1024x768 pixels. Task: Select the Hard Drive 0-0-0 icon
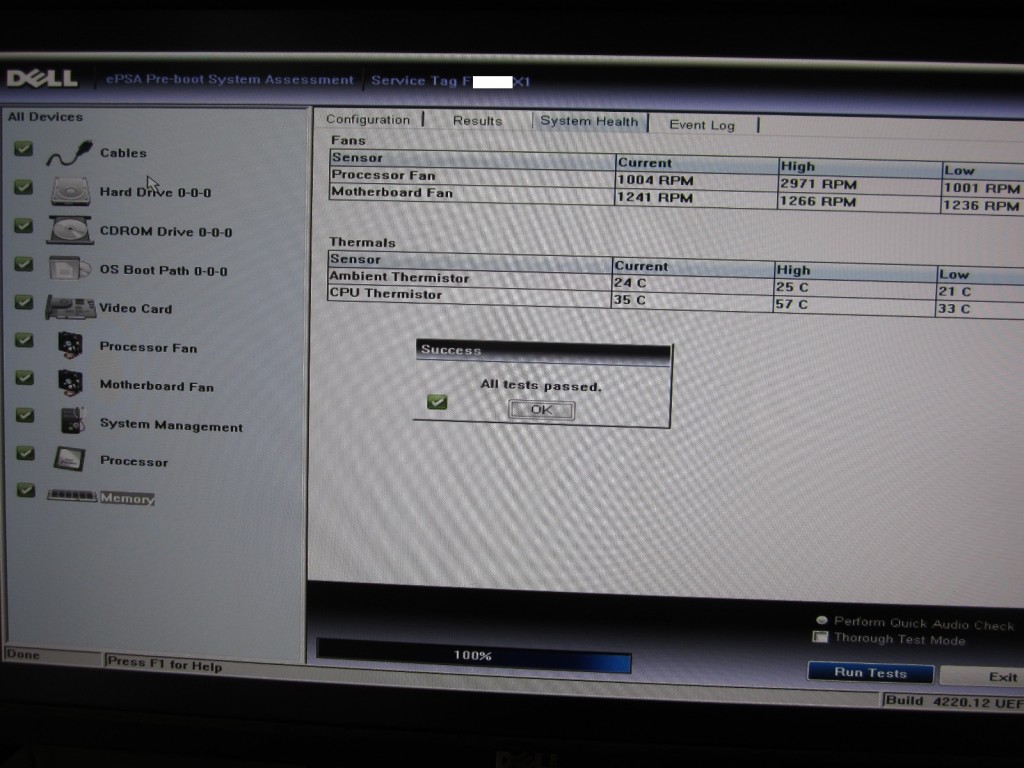point(71,191)
